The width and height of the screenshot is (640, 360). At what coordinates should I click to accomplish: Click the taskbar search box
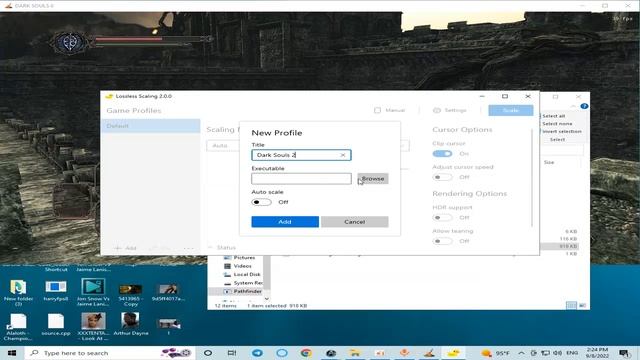[109, 353]
